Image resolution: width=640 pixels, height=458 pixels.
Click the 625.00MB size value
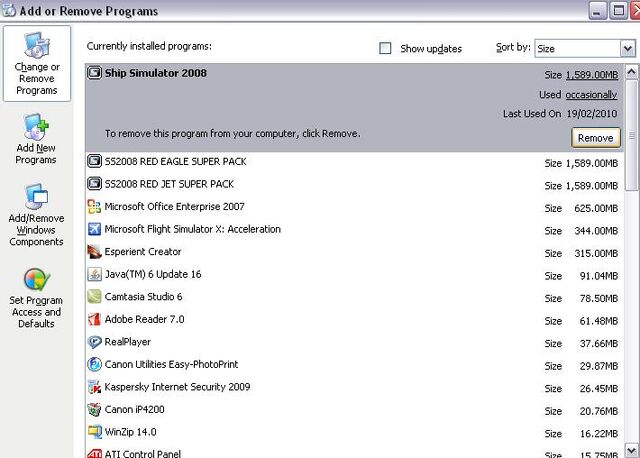point(596,209)
